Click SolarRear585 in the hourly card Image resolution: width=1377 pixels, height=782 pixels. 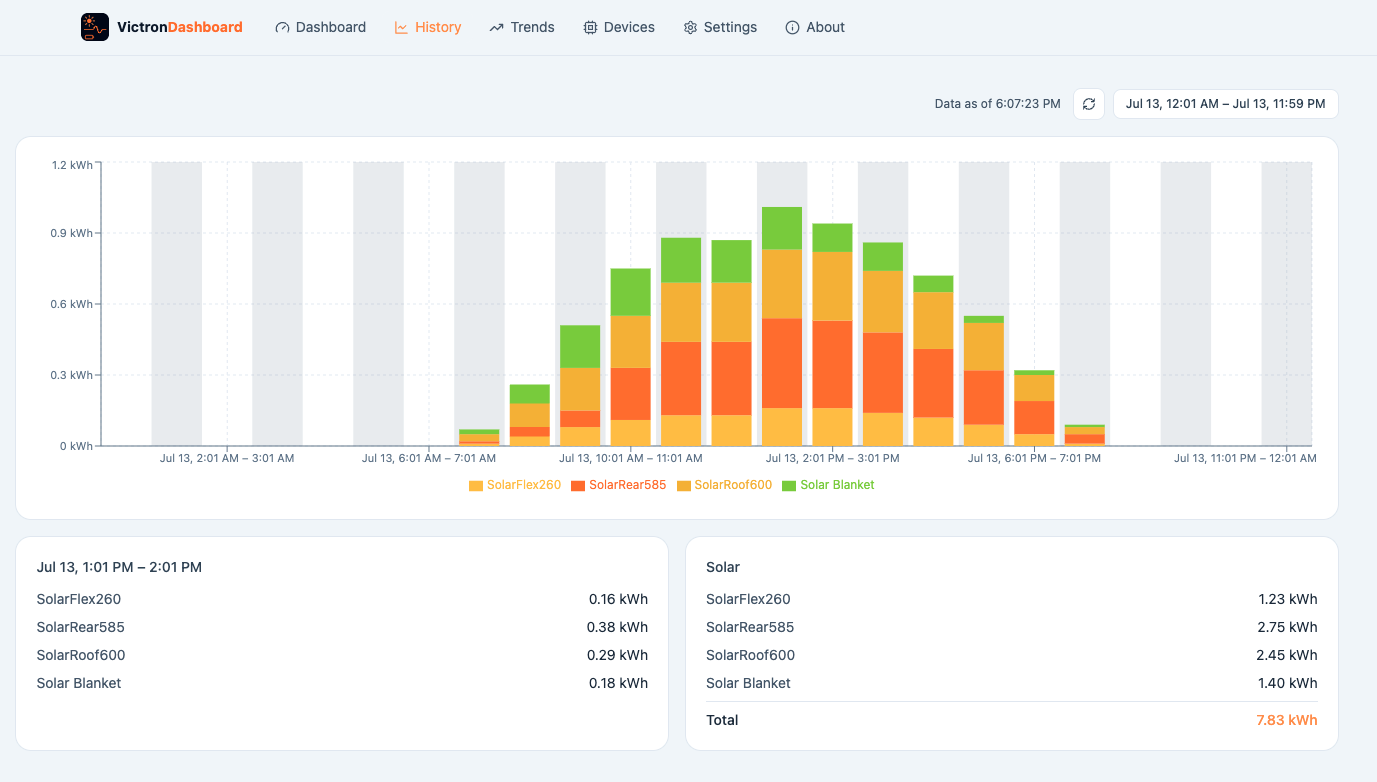click(x=81, y=627)
